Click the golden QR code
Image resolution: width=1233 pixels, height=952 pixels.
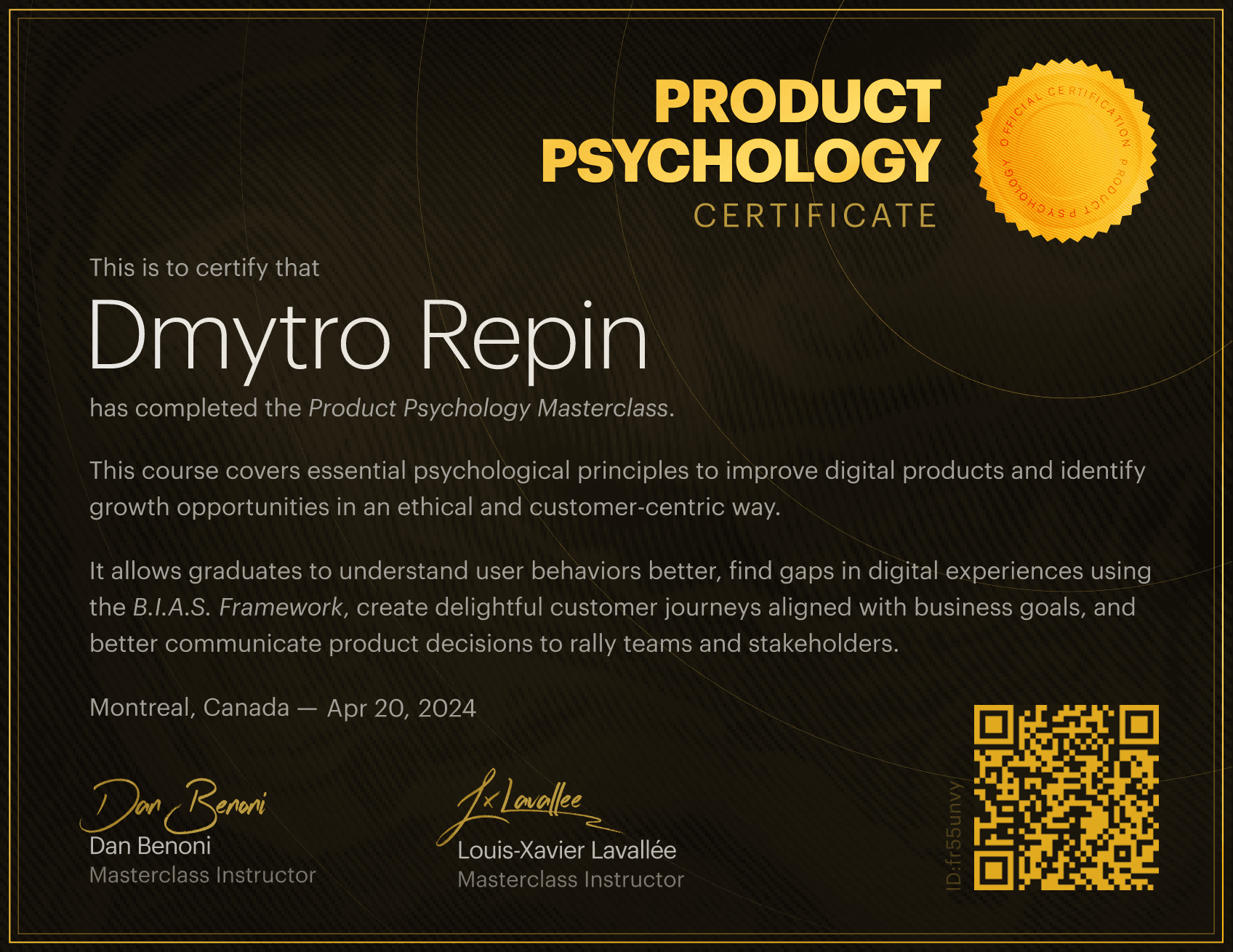tap(1066, 797)
